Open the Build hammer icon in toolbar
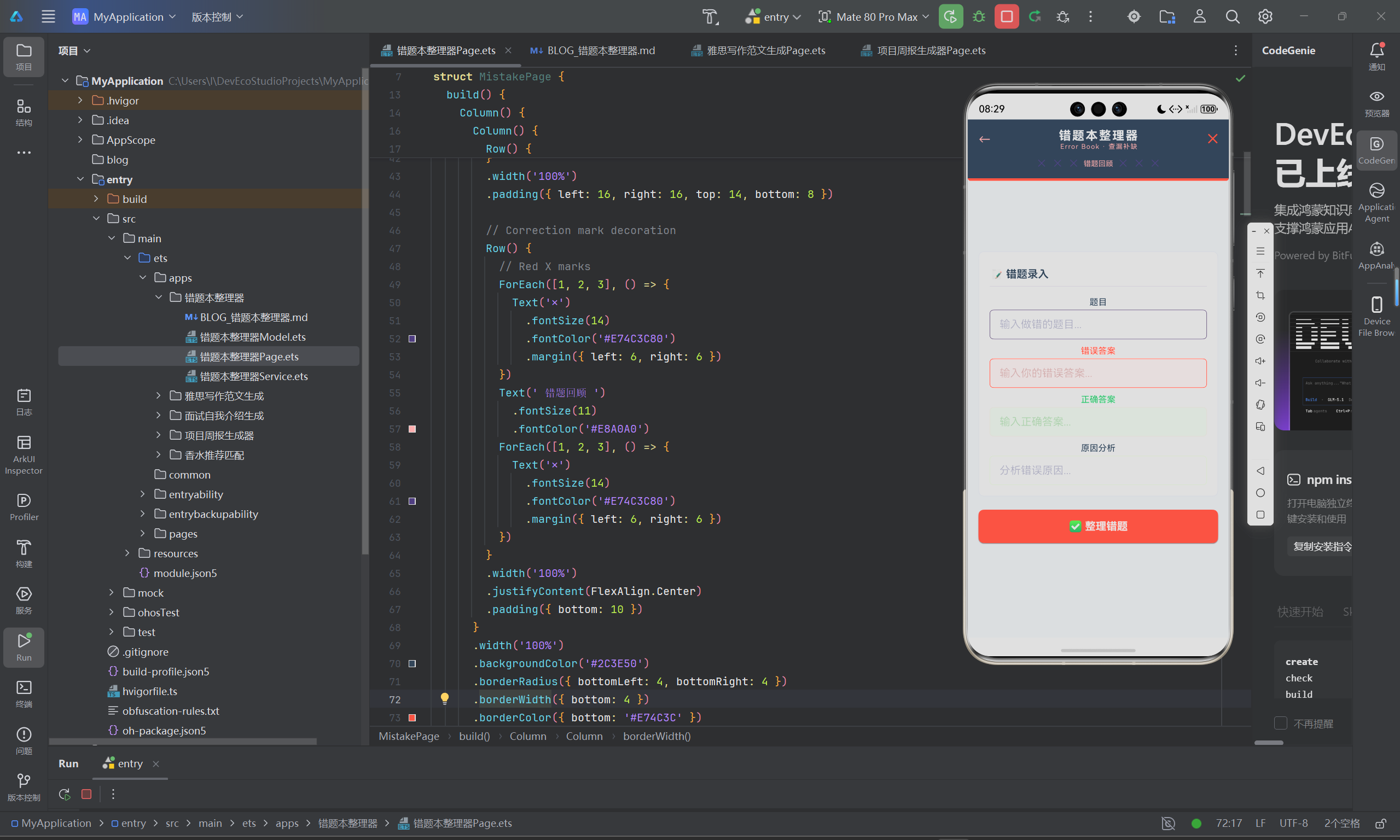The height and width of the screenshot is (840, 1400). 710,17
